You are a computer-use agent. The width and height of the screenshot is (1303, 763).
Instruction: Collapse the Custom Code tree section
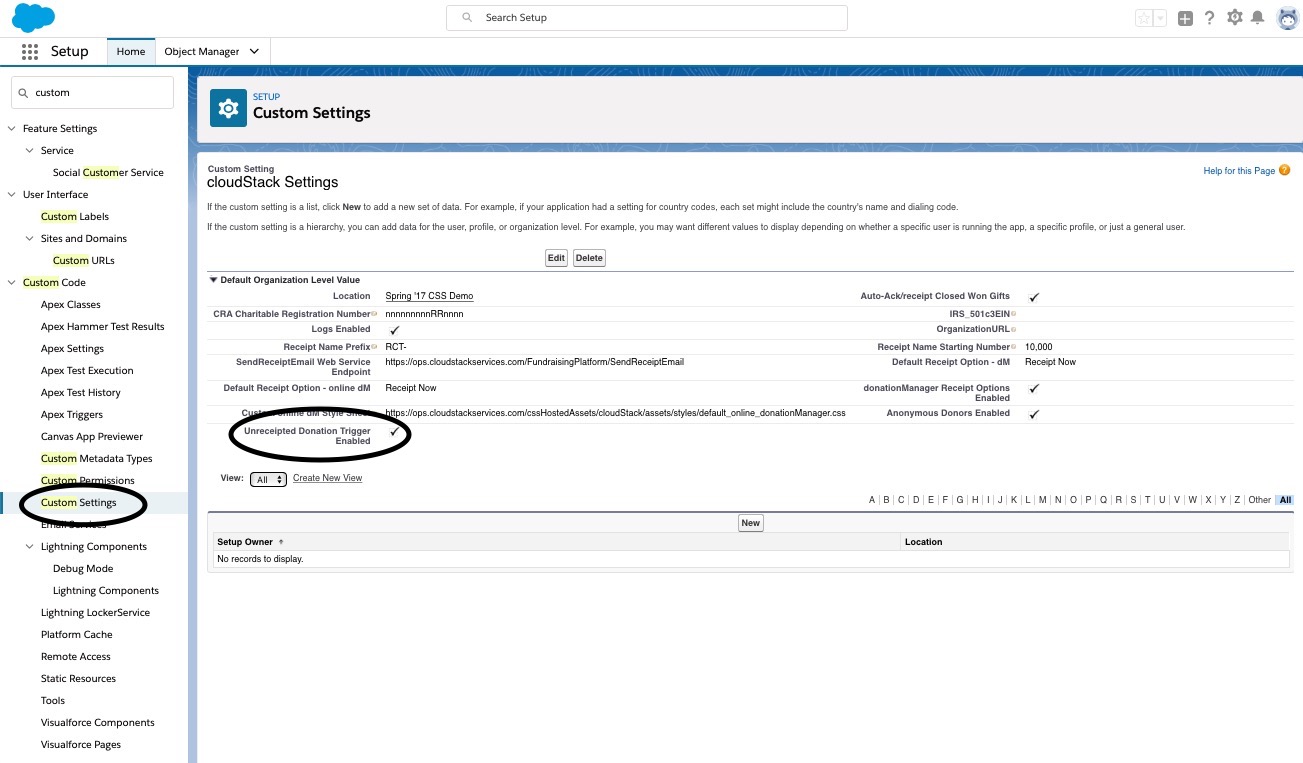pos(12,282)
